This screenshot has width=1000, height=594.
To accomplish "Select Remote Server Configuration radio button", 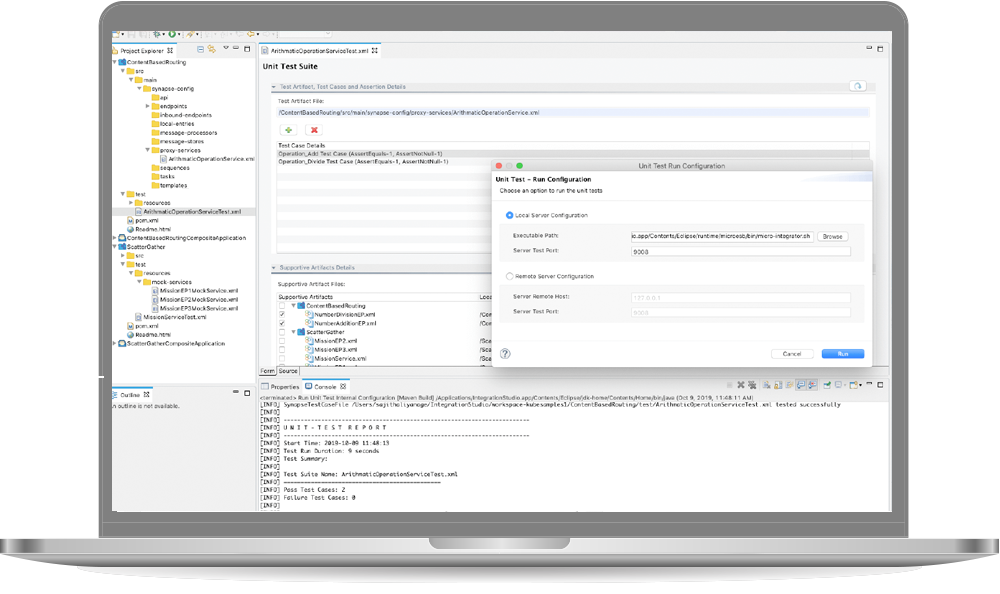I will 509,276.
